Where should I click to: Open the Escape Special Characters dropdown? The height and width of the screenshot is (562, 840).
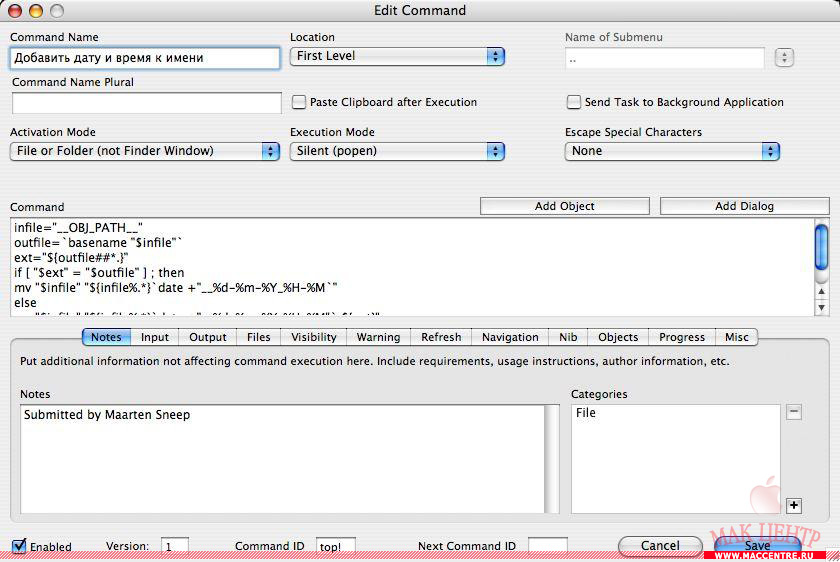[x=672, y=151]
